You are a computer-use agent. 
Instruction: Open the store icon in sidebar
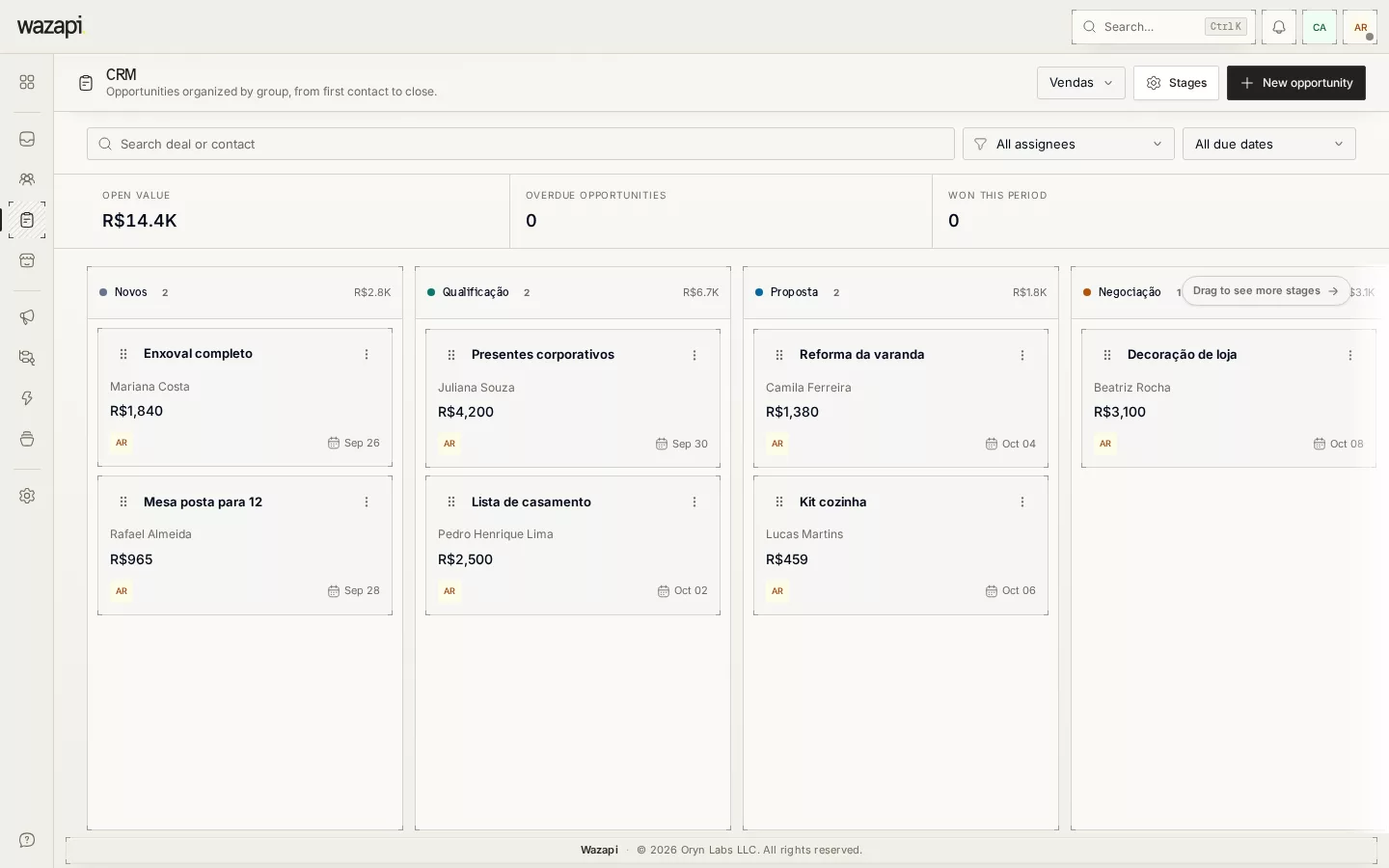(27, 260)
